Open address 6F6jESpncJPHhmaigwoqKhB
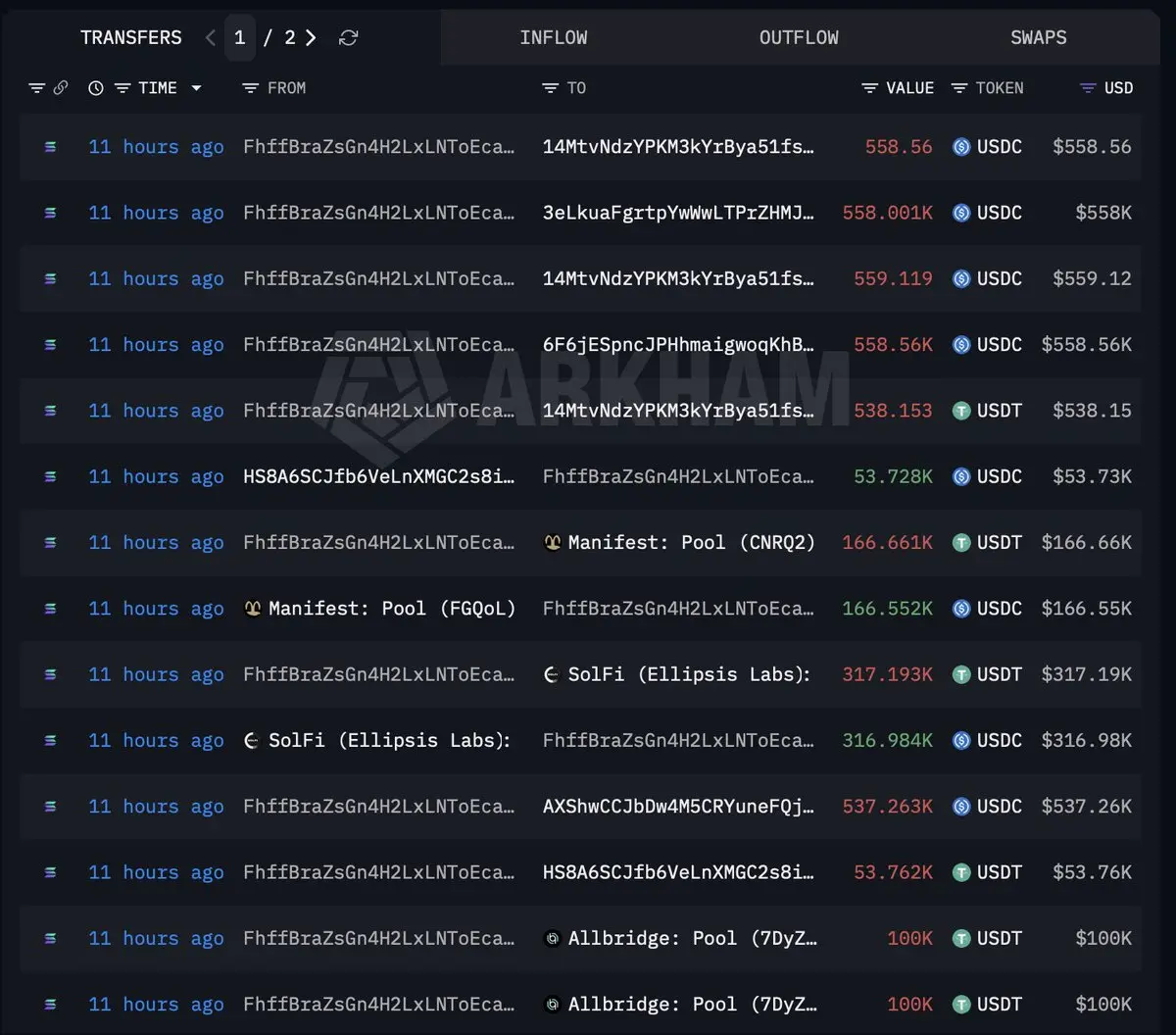The height and width of the screenshot is (1035, 1176). (x=678, y=345)
